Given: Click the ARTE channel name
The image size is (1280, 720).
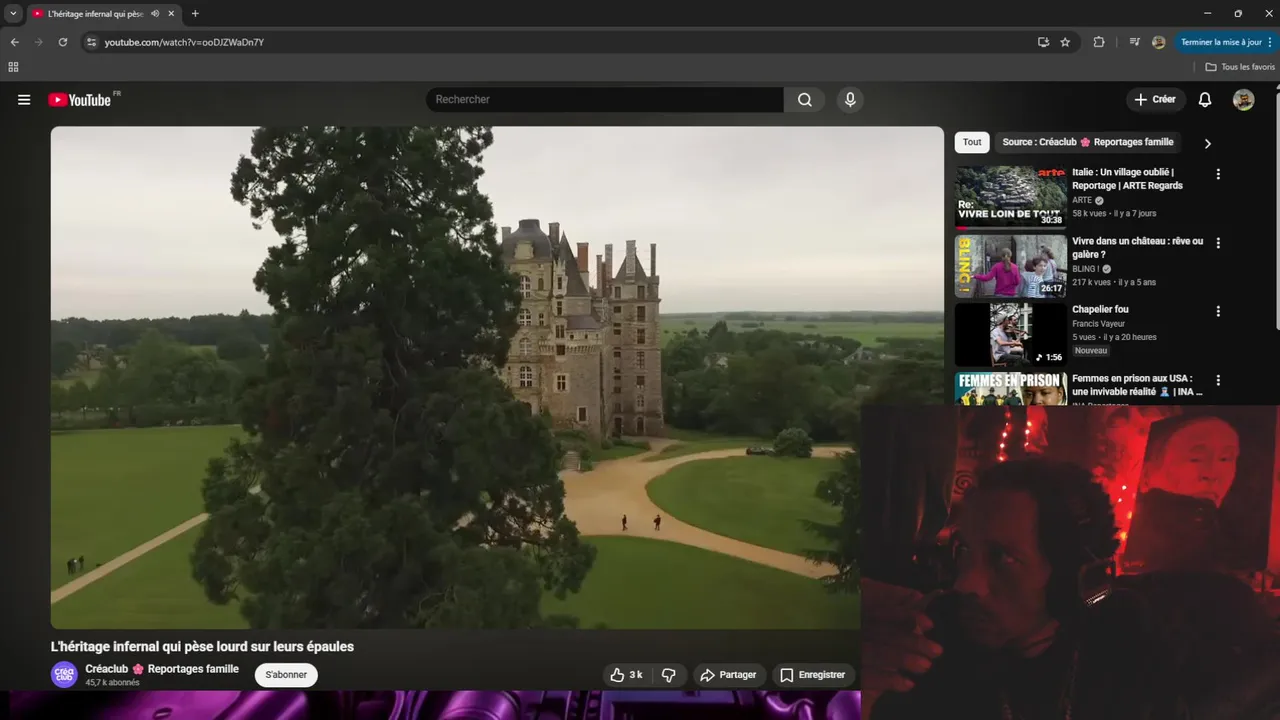Looking at the screenshot, I should pos(1082,200).
